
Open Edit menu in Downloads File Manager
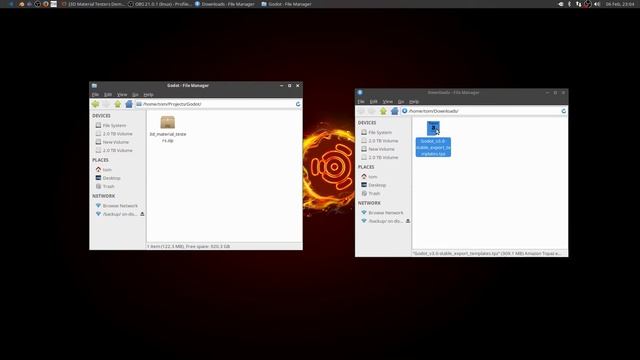coord(373,102)
